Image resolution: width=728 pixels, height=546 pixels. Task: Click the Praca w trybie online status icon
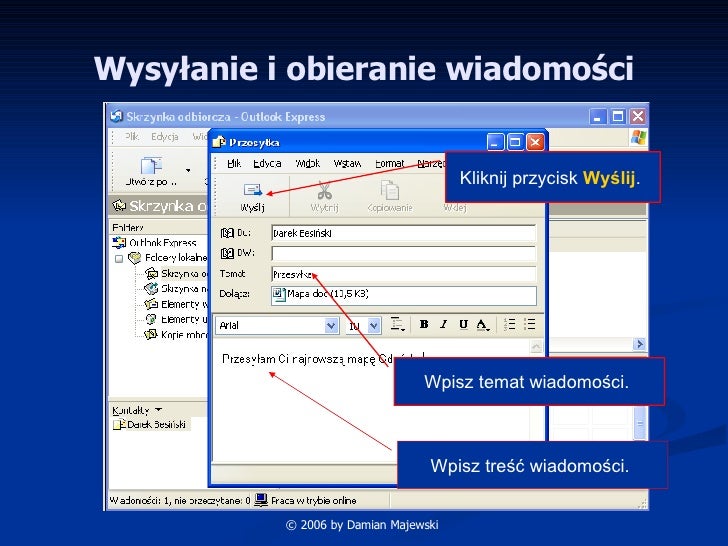(261, 500)
